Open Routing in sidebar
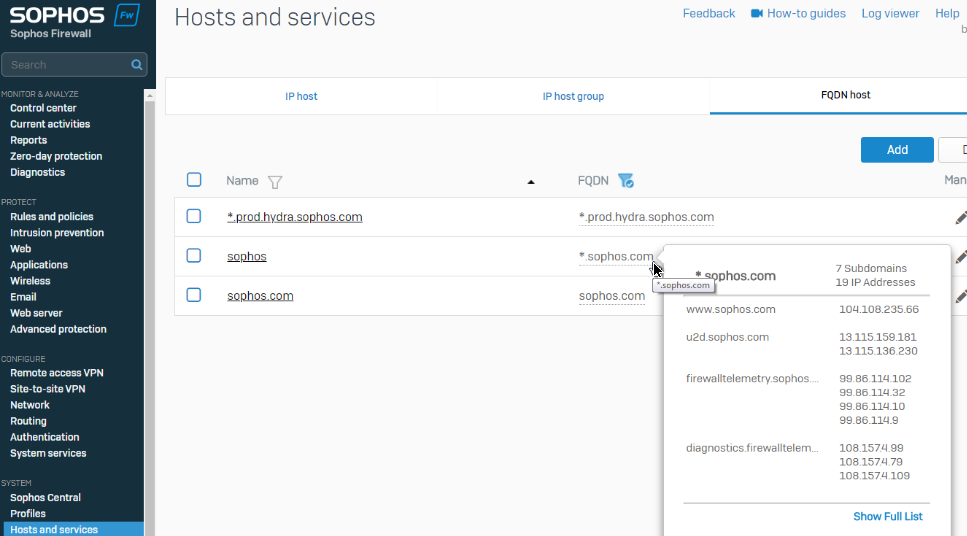 coord(28,421)
